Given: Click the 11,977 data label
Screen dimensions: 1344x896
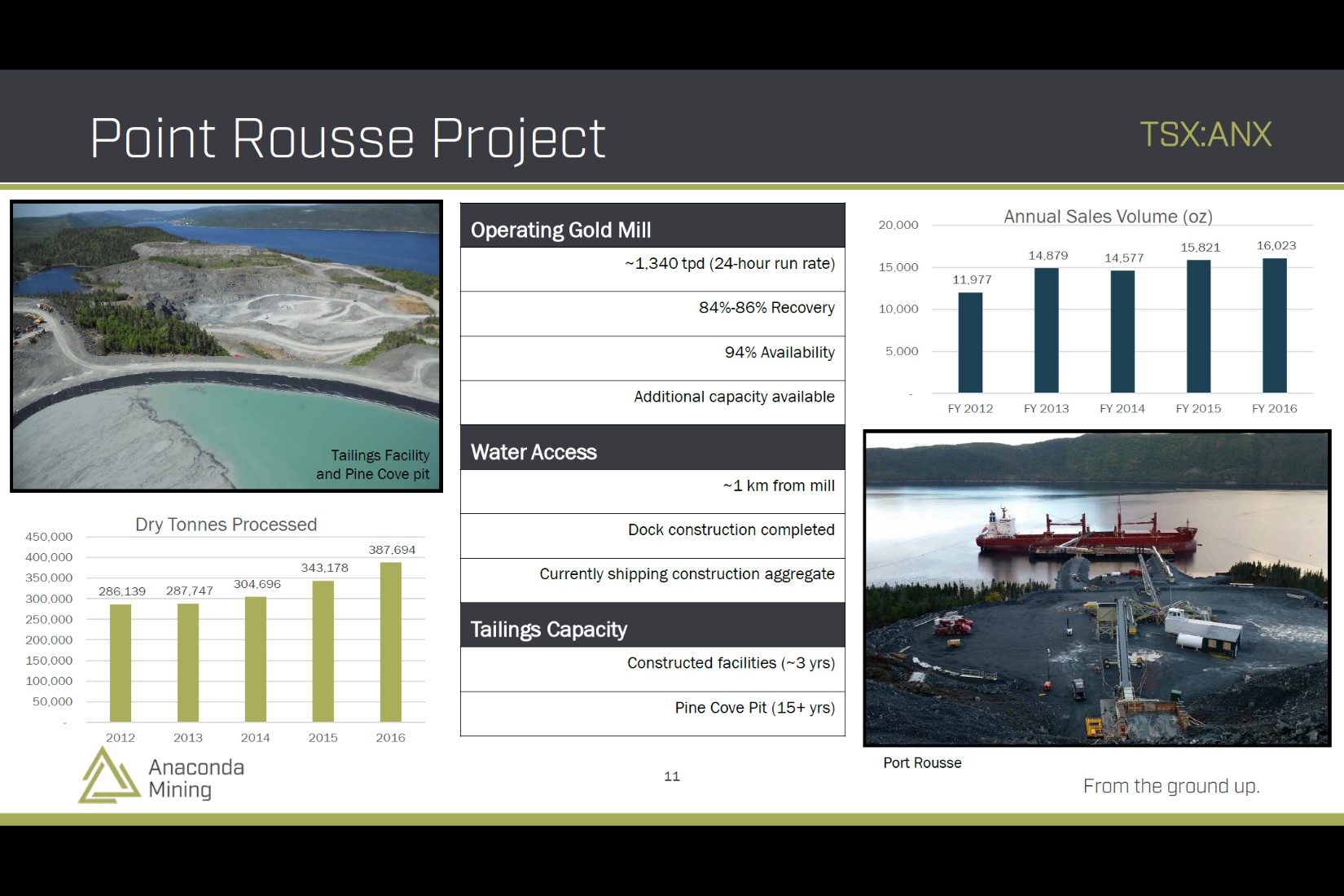Looking at the screenshot, I should pyautogui.click(x=972, y=279).
